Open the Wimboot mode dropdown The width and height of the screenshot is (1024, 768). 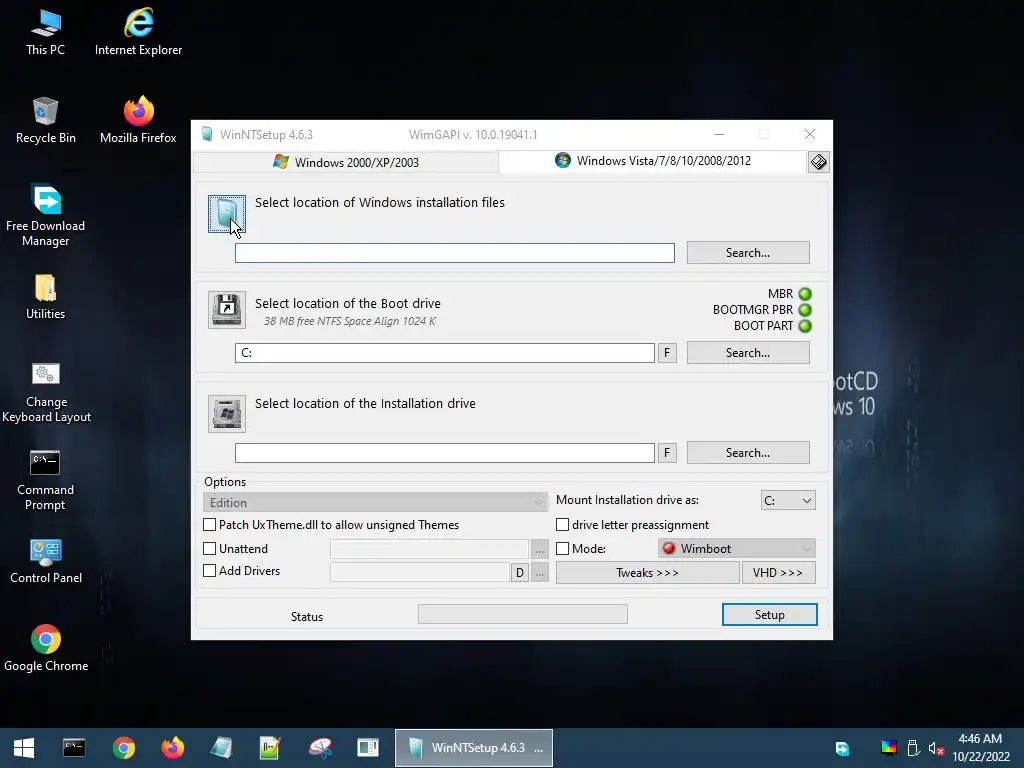pos(737,549)
